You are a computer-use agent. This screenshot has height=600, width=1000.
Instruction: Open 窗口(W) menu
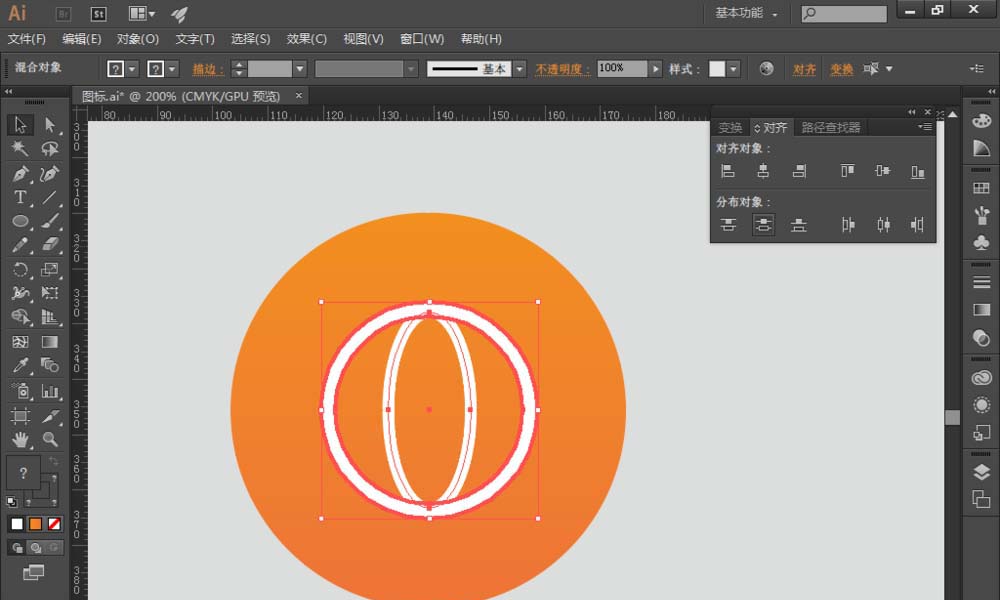click(422, 39)
